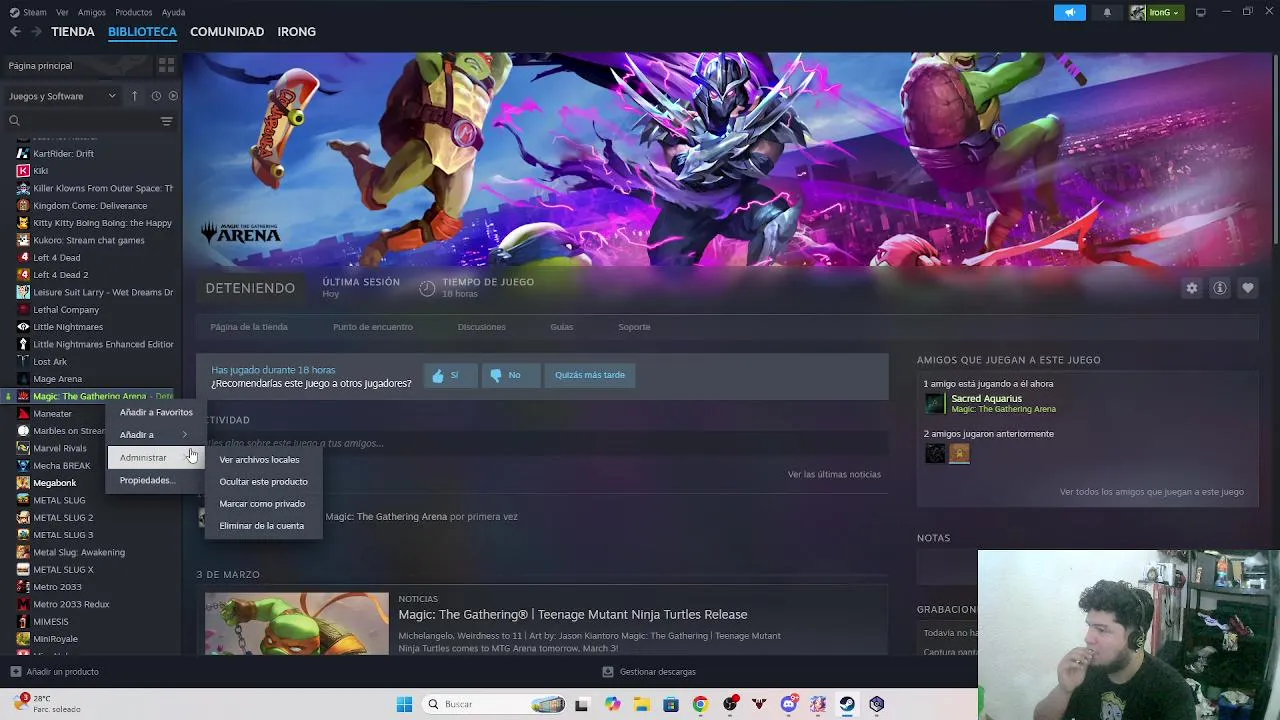Open Punto de encuentro link
Viewport: 1280px width, 720px height.
373,327
